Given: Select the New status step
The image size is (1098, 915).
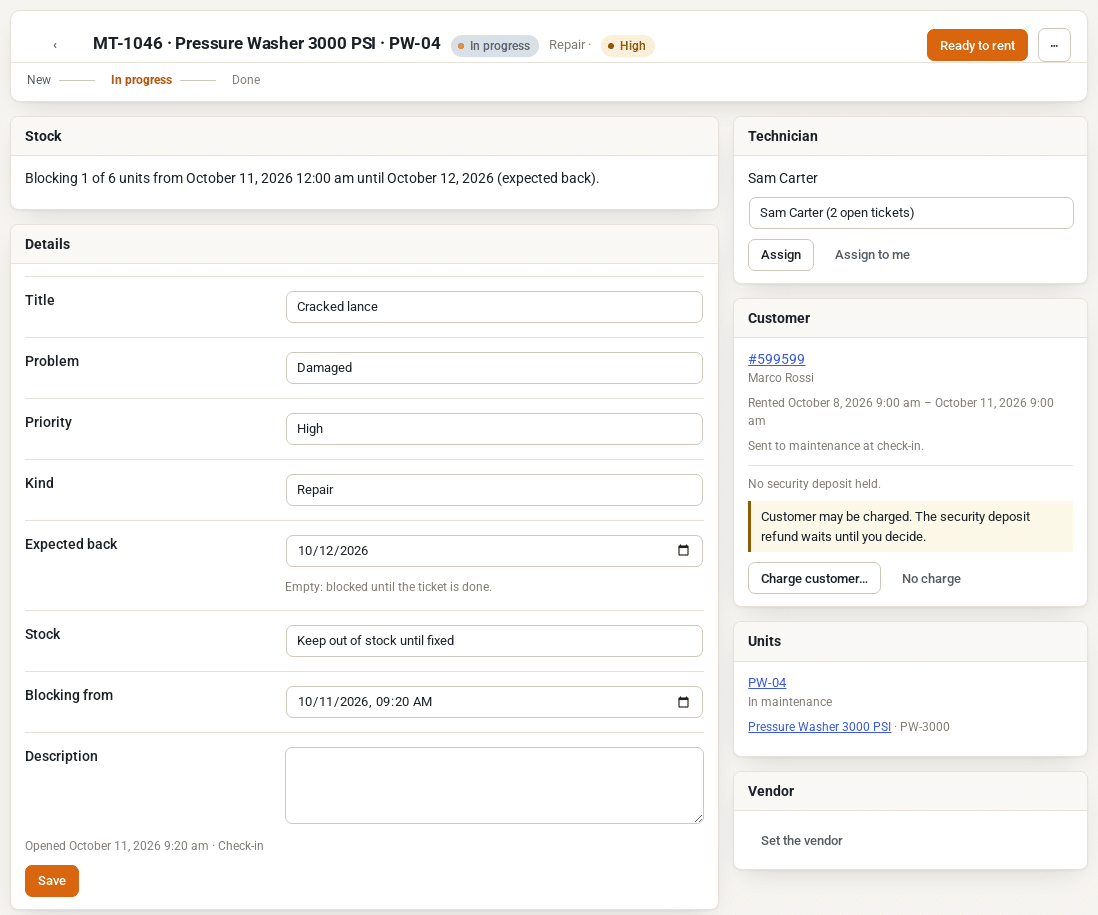Looking at the screenshot, I should point(39,80).
